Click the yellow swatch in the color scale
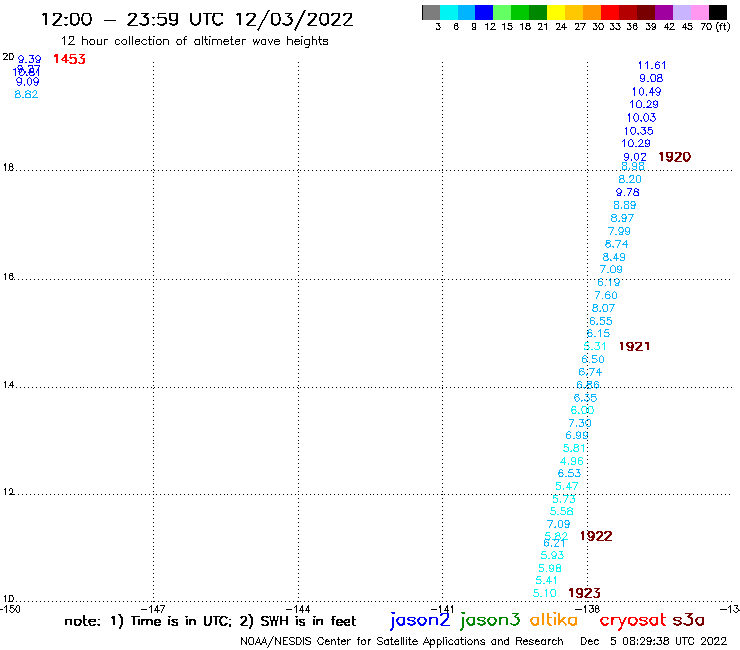 pyautogui.click(x=556, y=12)
